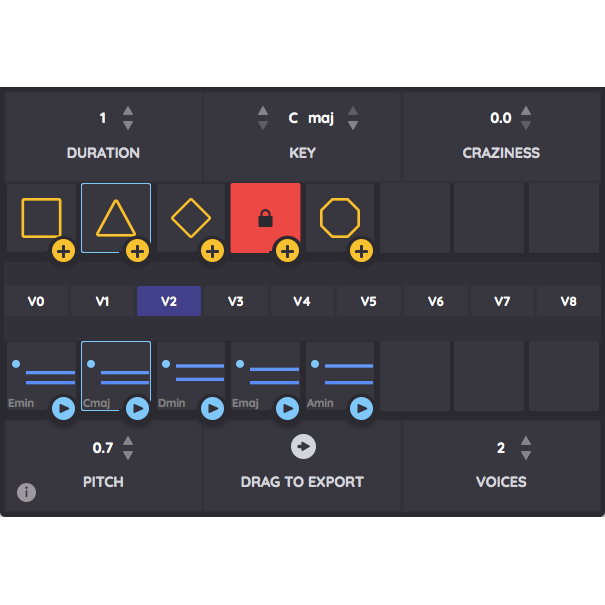
Task: Toggle the red locked slot
Action: pos(265,216)
